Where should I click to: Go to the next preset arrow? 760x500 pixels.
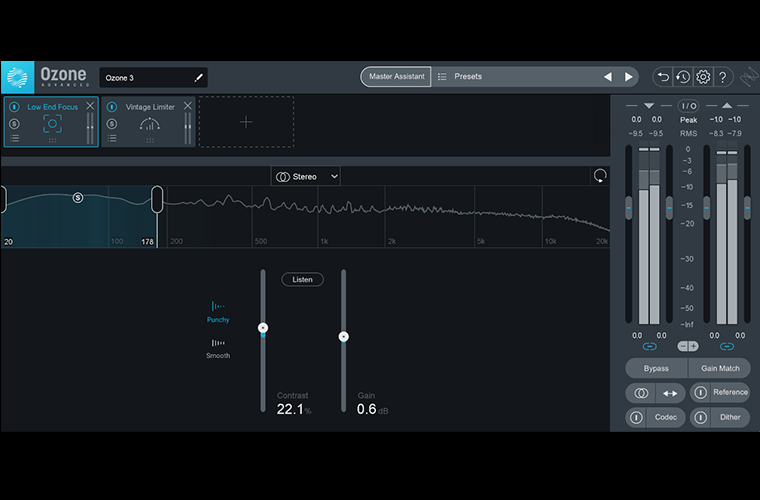click(x=628, y=77)
